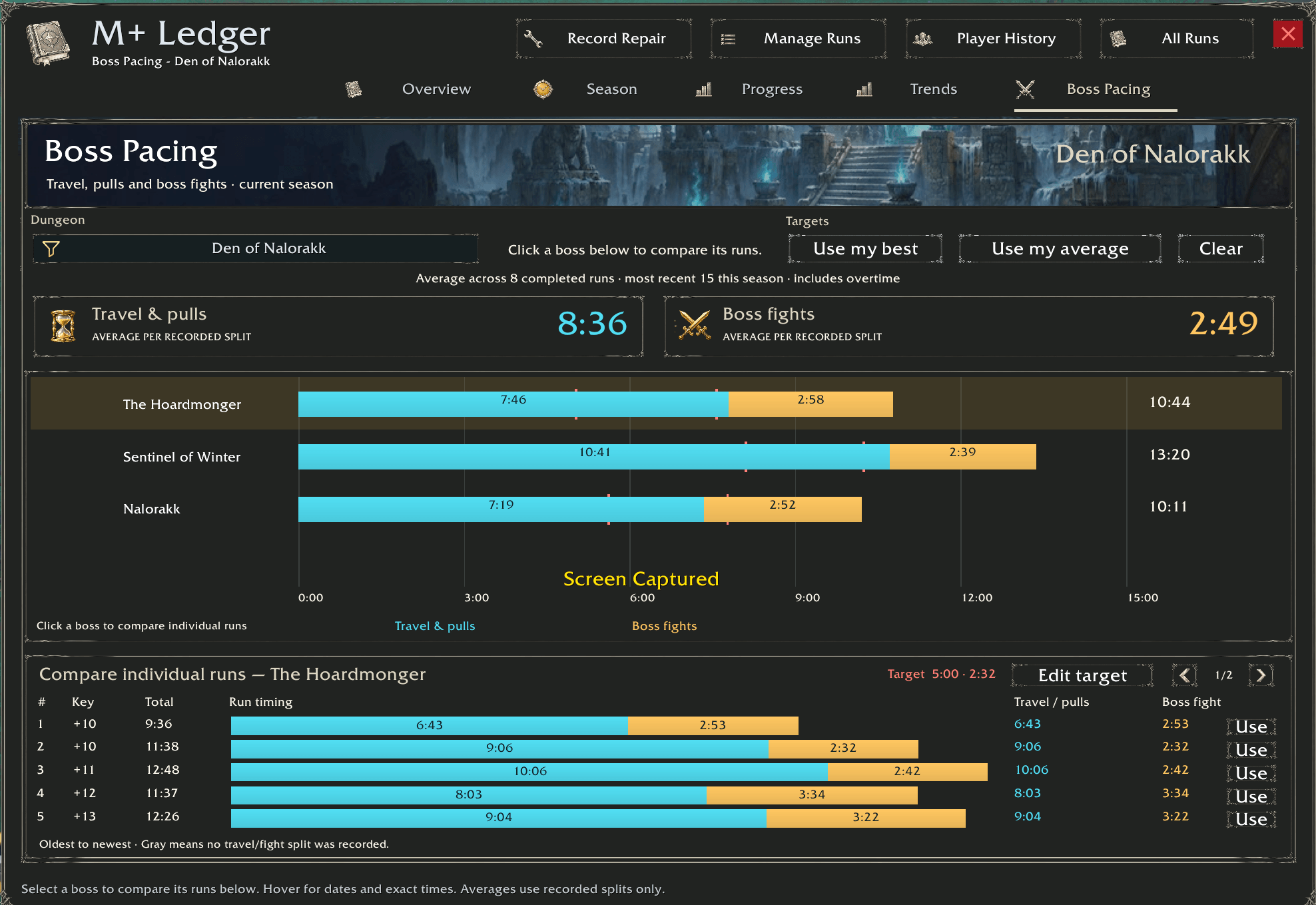Click the list icon on Manage Runs

pyautogui.click(x=729, y=39)
